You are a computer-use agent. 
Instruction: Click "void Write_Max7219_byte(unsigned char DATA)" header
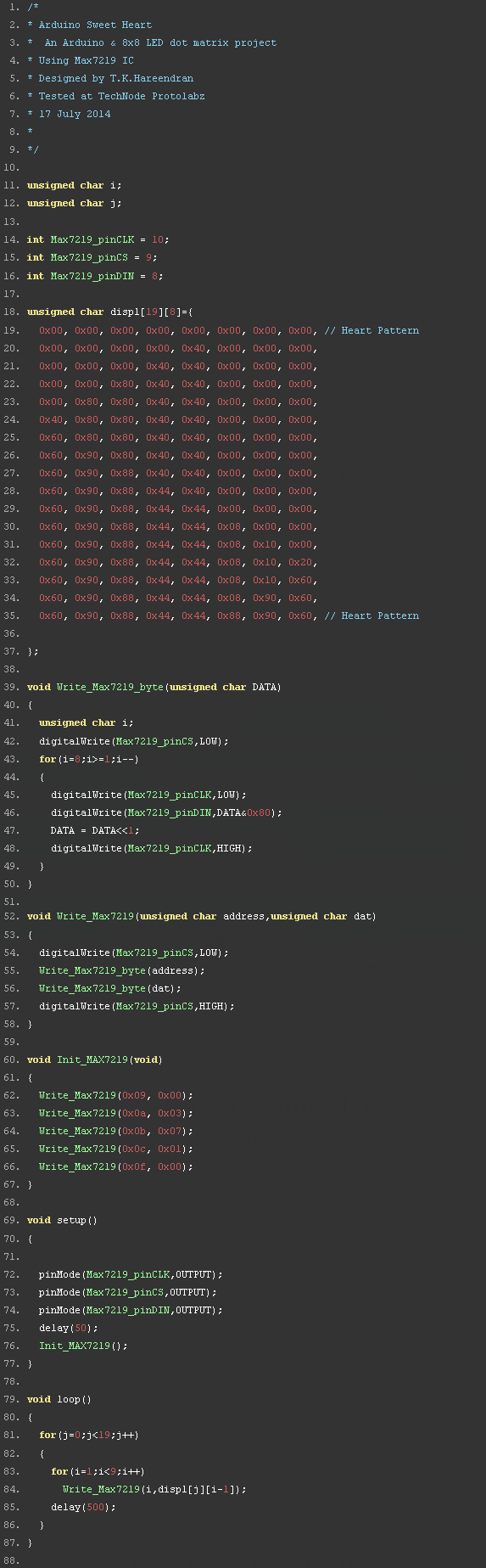[x=154, y=687]
